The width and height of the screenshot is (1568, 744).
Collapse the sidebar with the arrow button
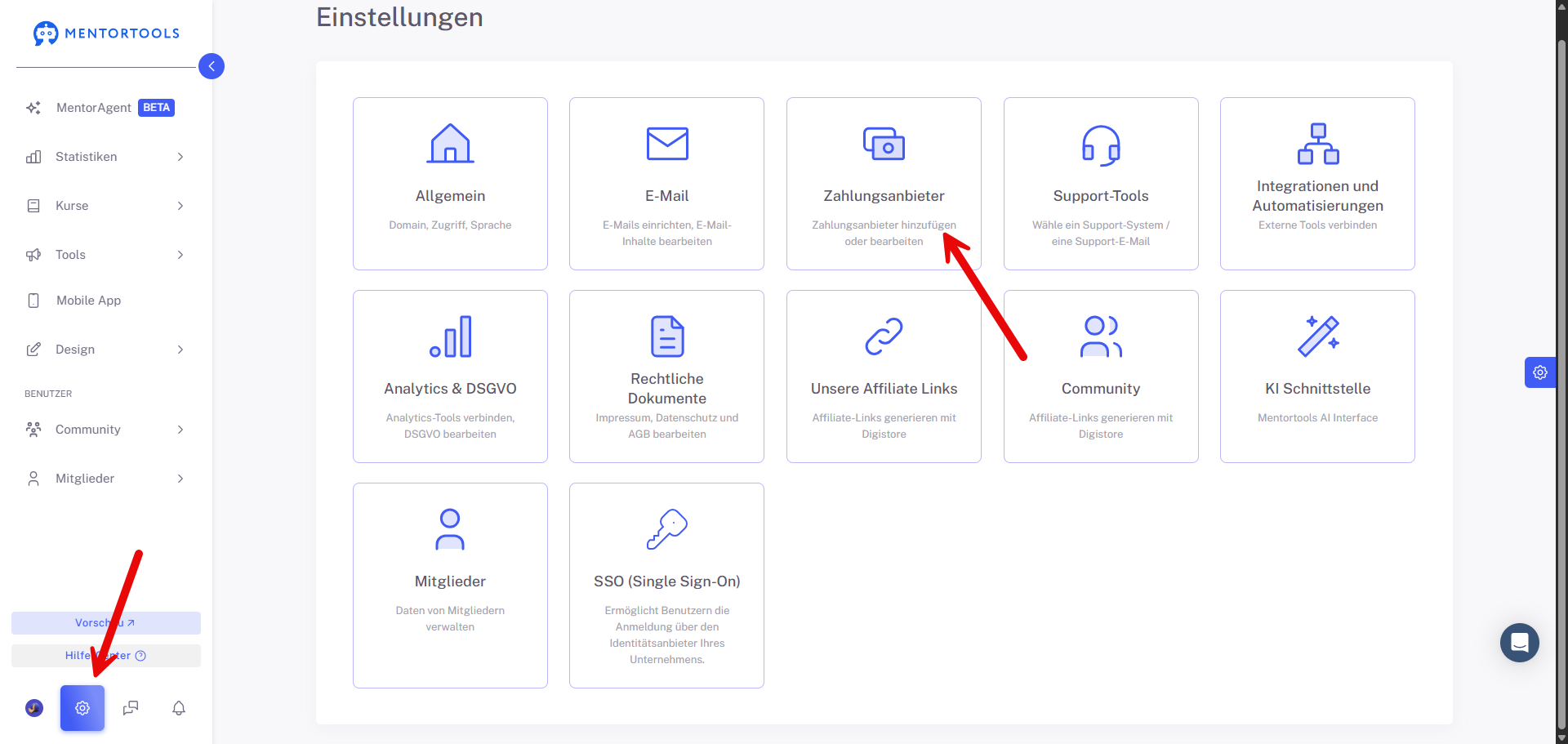[x=212, y=66]
